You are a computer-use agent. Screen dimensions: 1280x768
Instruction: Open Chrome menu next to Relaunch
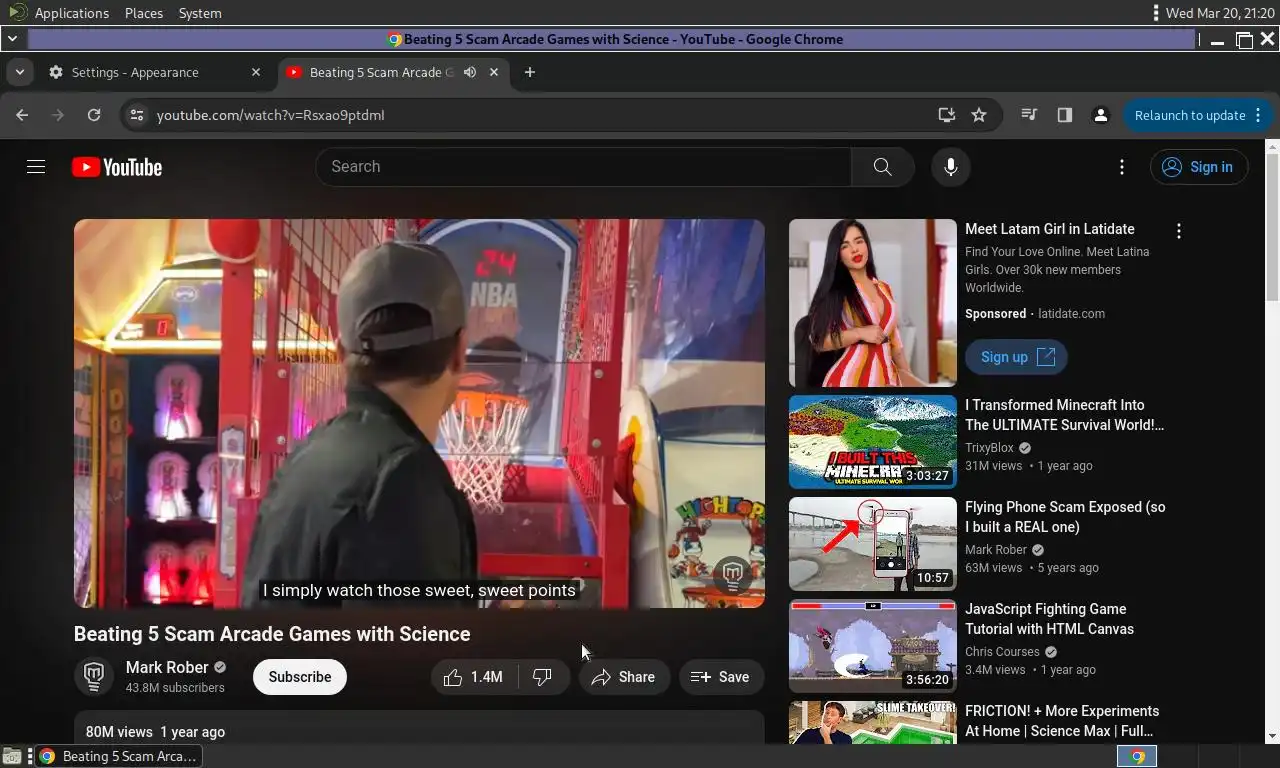[x=1258, y=115]
